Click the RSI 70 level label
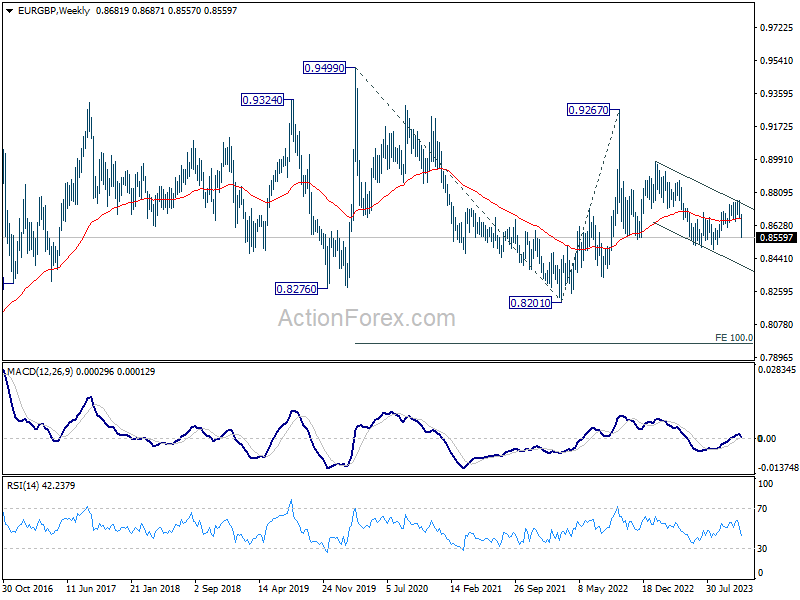The height and width of the screenshot is (600, 800). coord(762,509)
